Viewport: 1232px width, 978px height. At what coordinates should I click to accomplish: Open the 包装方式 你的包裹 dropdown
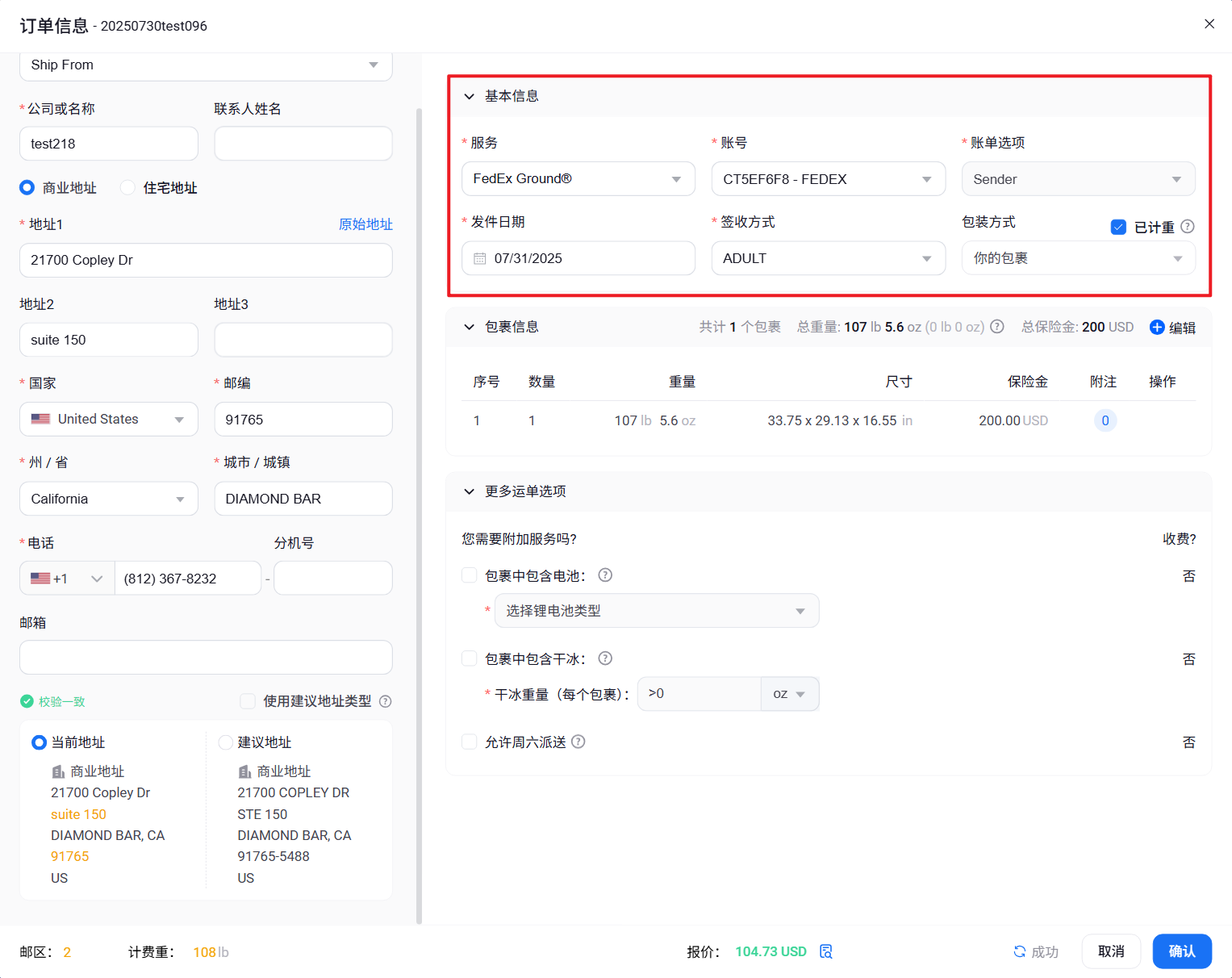click(1079, 258)
